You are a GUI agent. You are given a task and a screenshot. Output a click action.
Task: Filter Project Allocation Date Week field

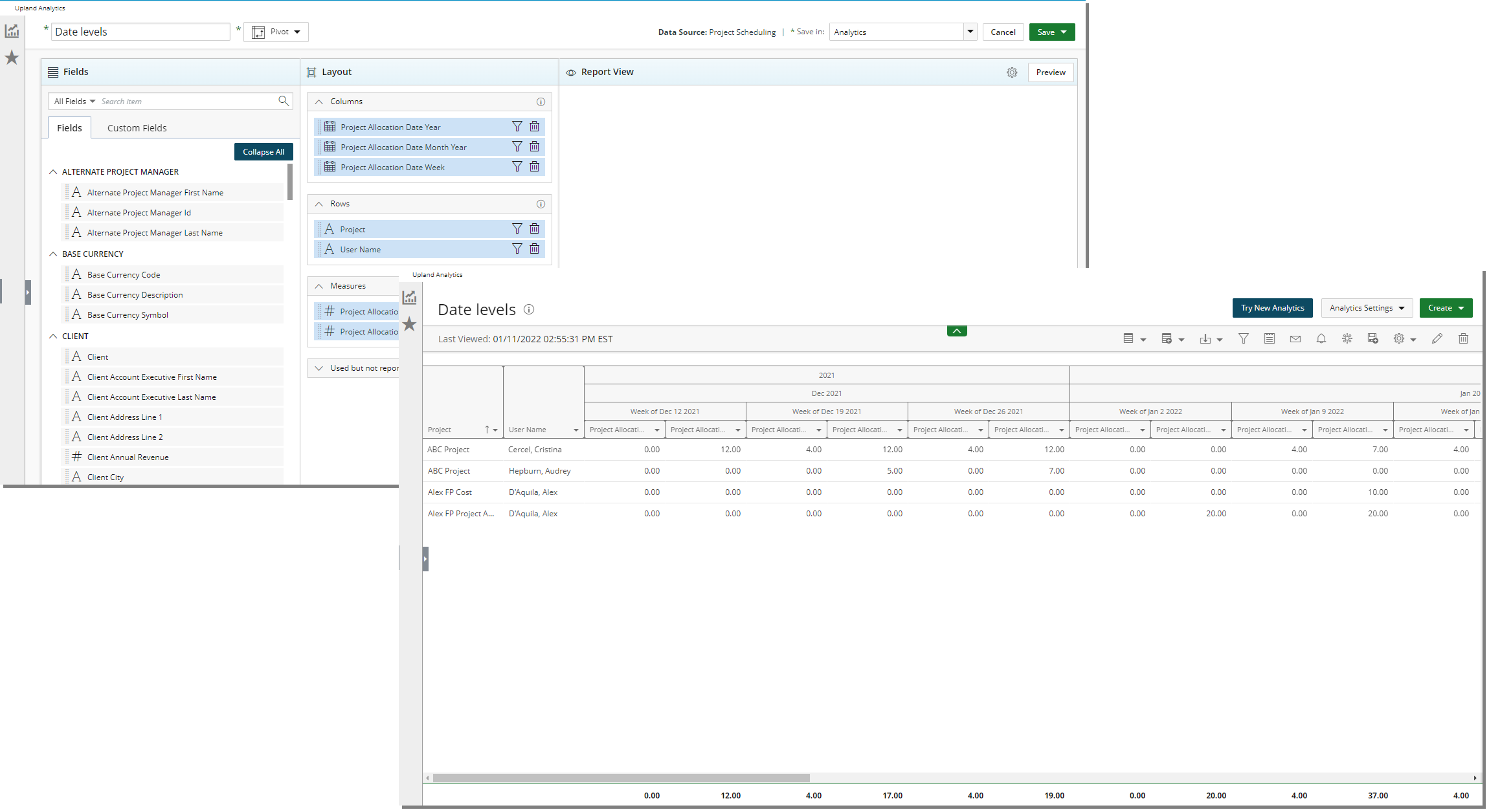coord(517,167)
